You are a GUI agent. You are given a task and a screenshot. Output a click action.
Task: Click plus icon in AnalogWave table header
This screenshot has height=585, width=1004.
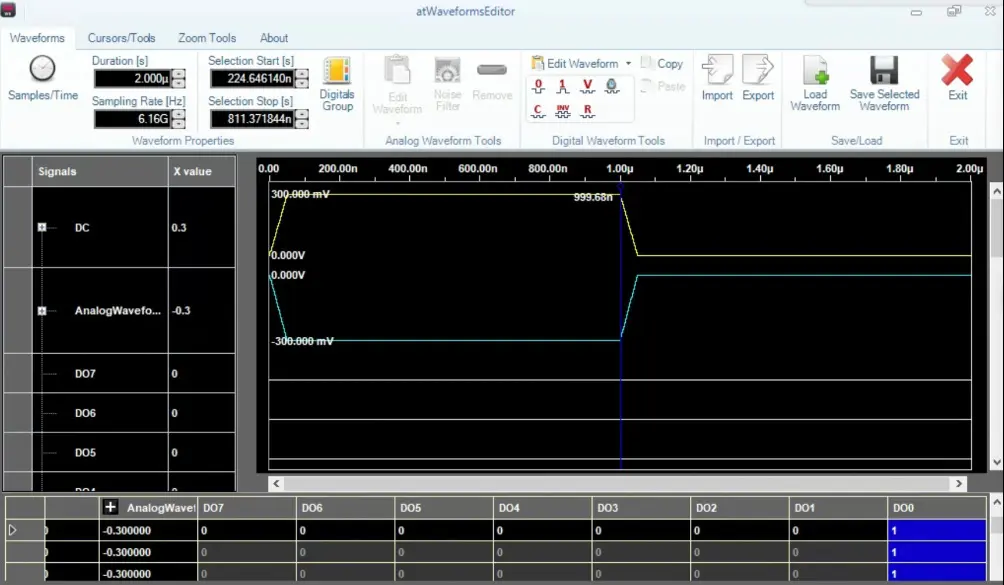click(110, 507)
